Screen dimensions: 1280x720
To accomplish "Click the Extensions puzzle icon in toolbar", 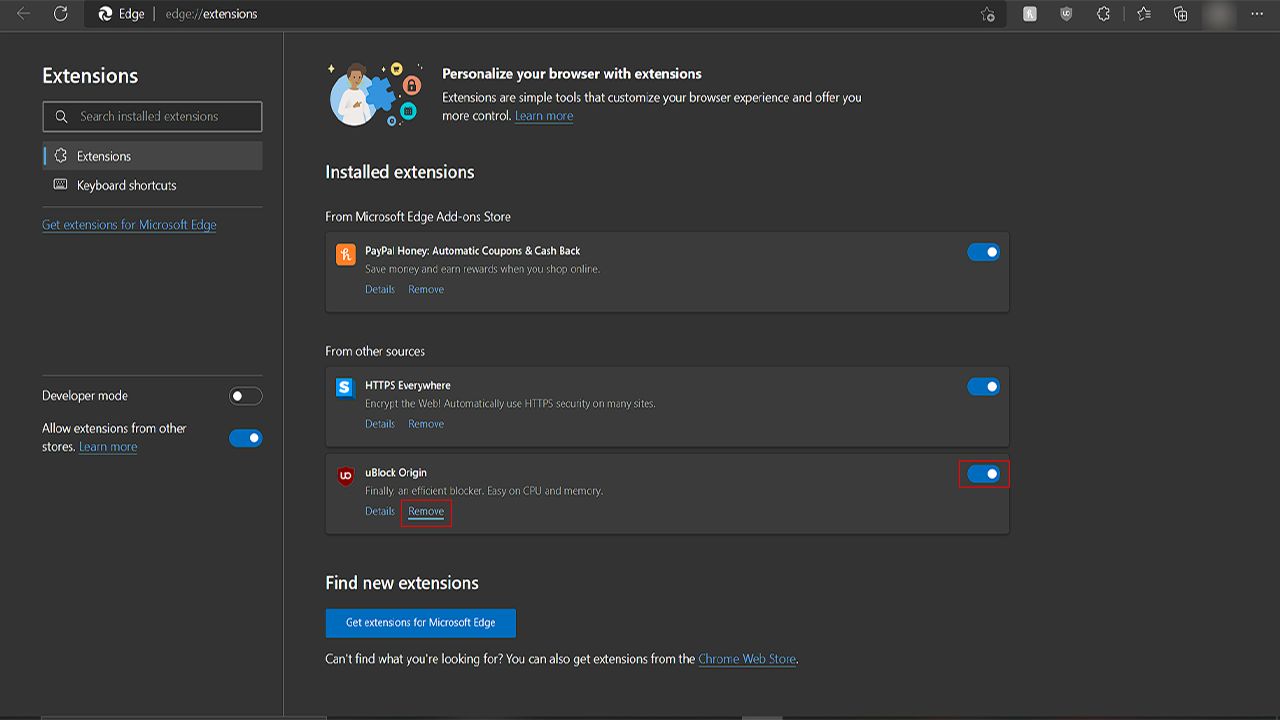I will click(1103, 14).
